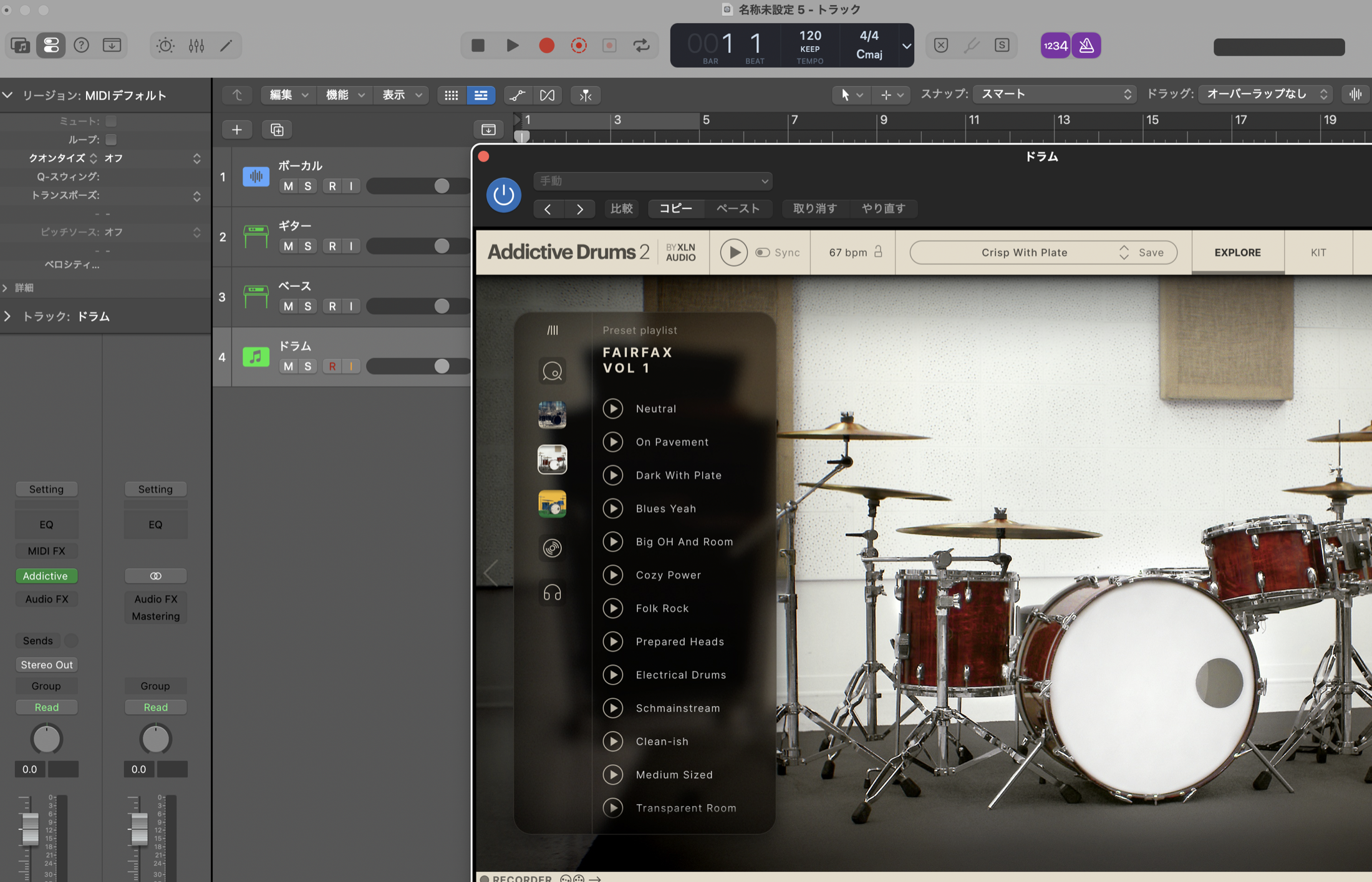The width and height of the screenshot is (1372, 882).
Task: Check the ループ checkbox in region inspector
Action: pos(111,139)
